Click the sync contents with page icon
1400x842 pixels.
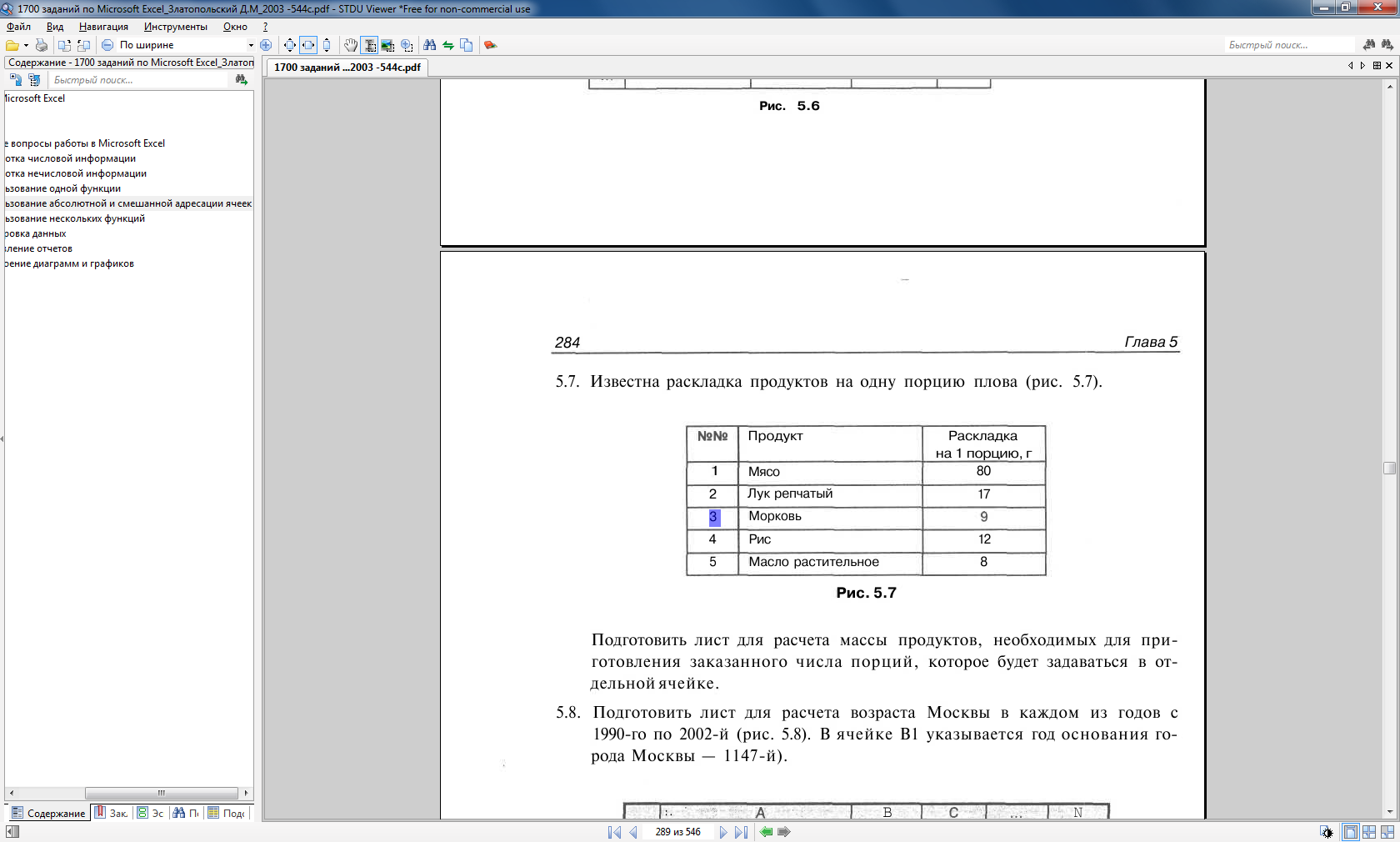[16, 80]
